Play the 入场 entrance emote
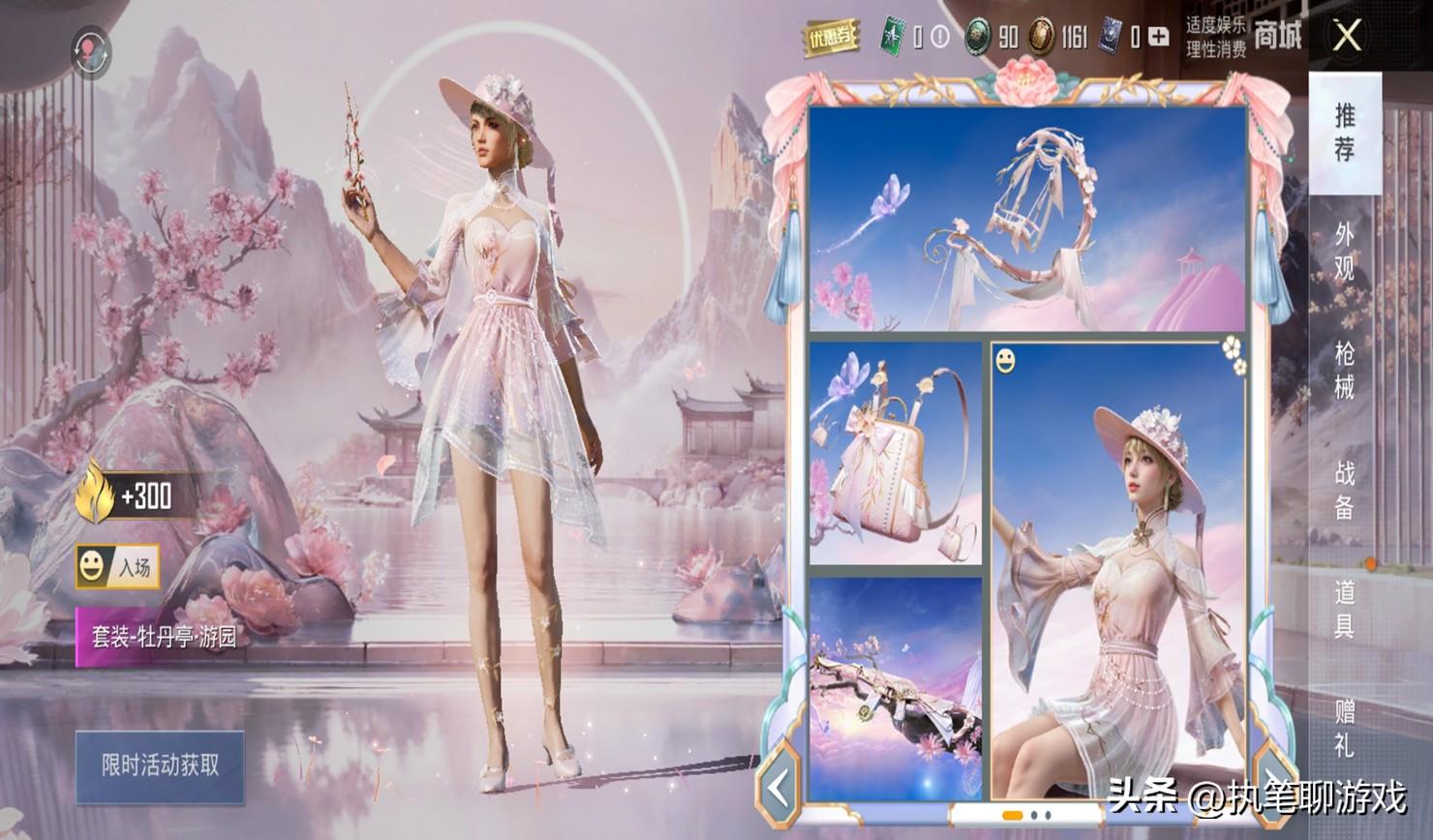Image resolution: width=1433 pixels, height=840 pixels. pyautogui.click(x=118, y=567)
